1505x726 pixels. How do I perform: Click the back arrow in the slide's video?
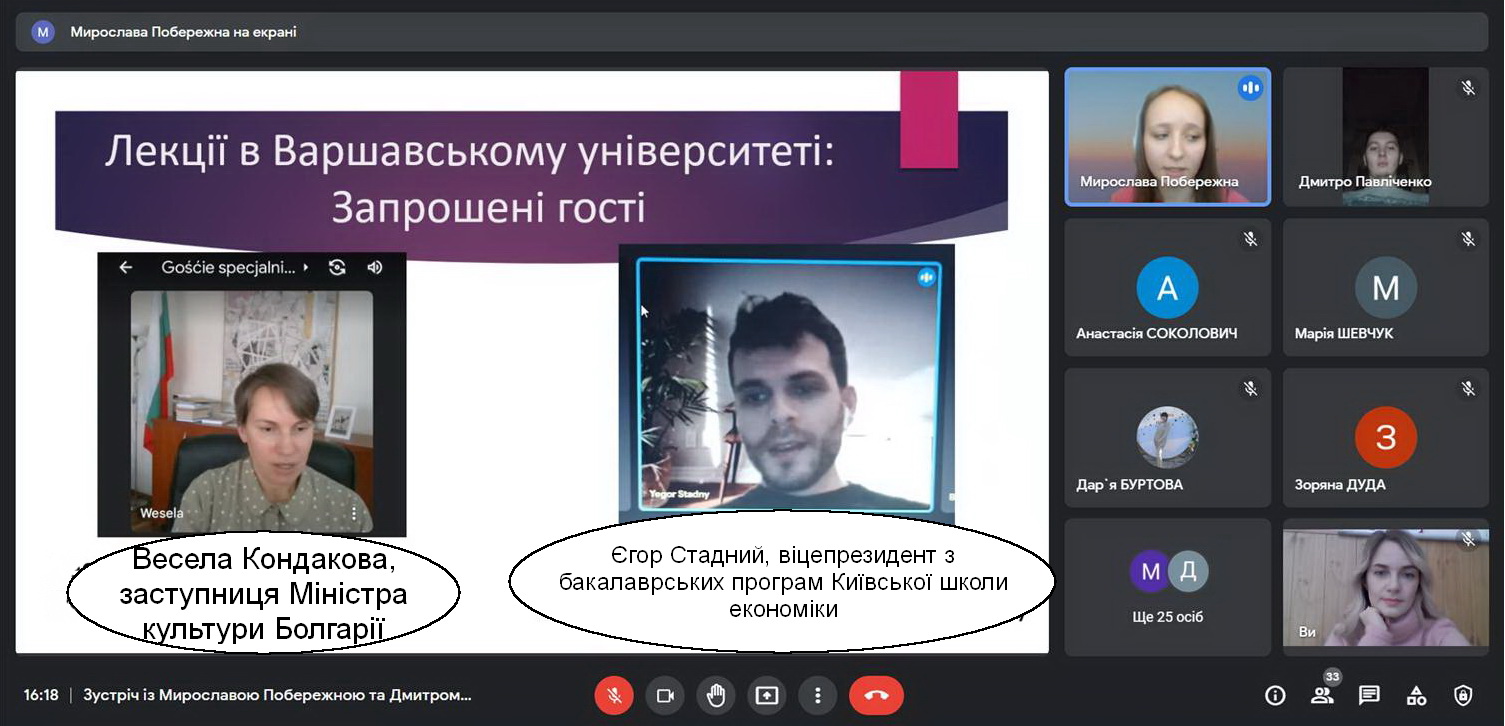(126, 267)
